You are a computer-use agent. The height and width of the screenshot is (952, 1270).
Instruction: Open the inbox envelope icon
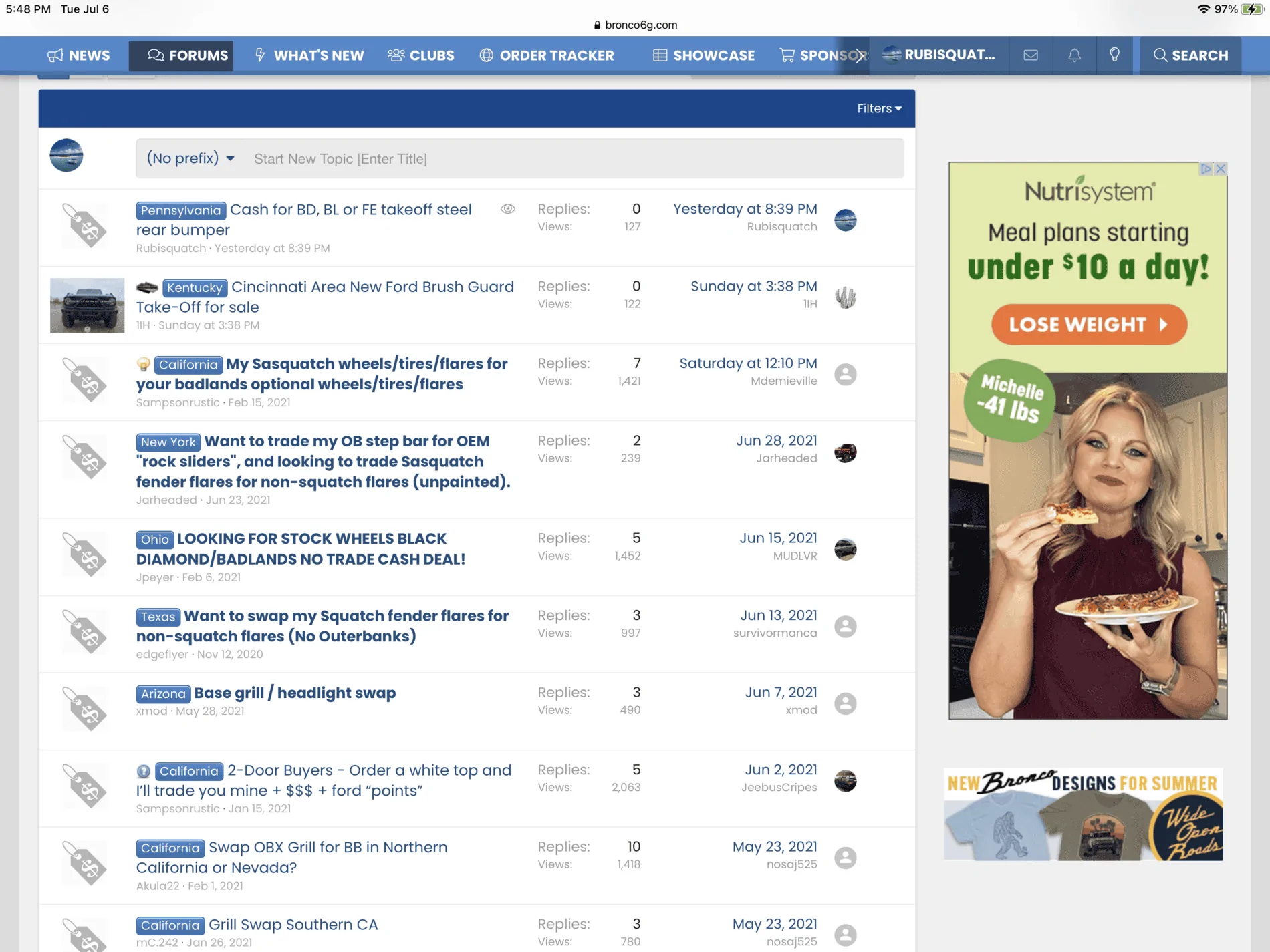1030,55
